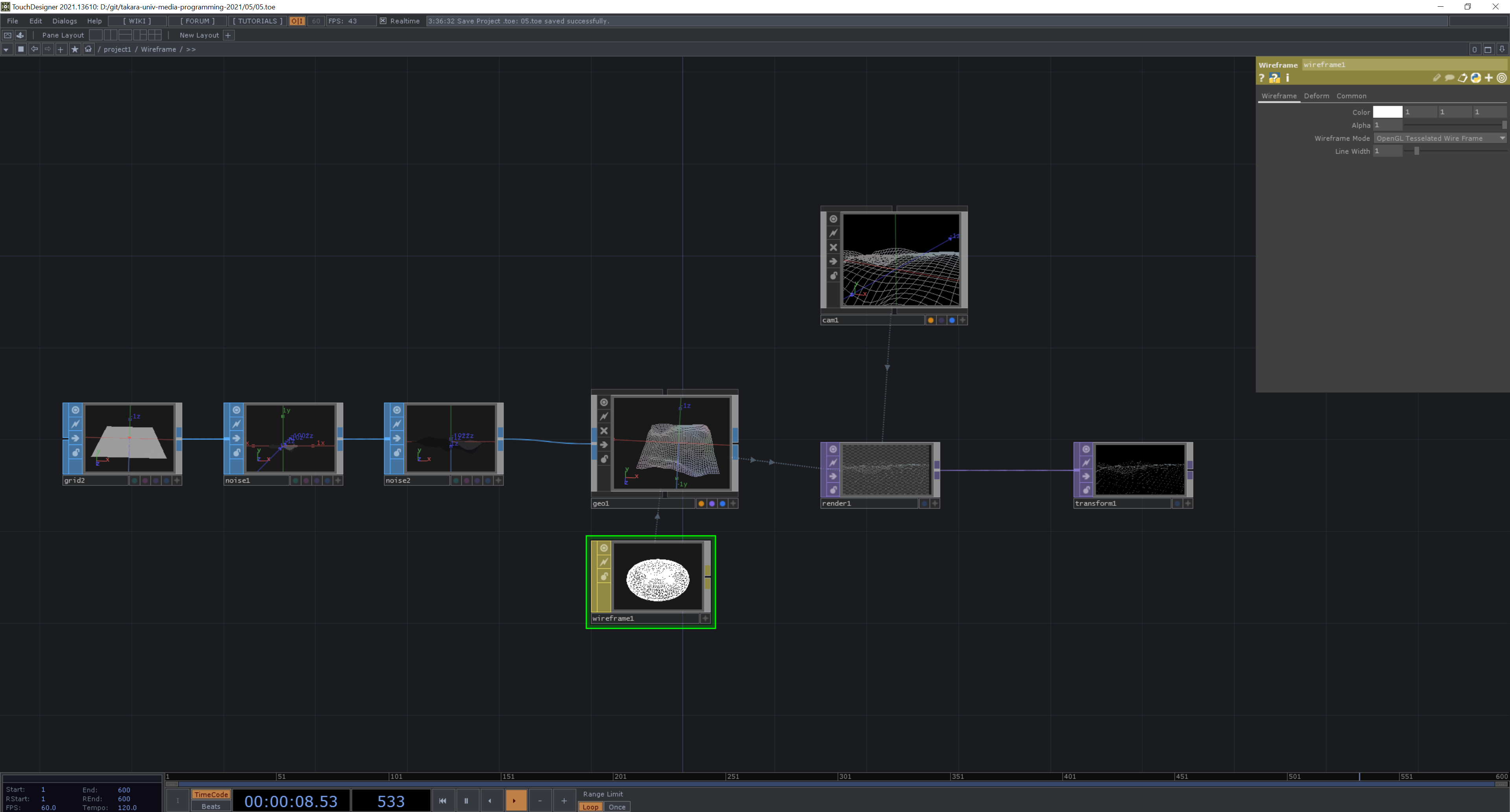Image resolution: width=1510 pixels, height=812 pixels.
Task: Expand the path with the >> chevrons
Action: pos(191,49)
